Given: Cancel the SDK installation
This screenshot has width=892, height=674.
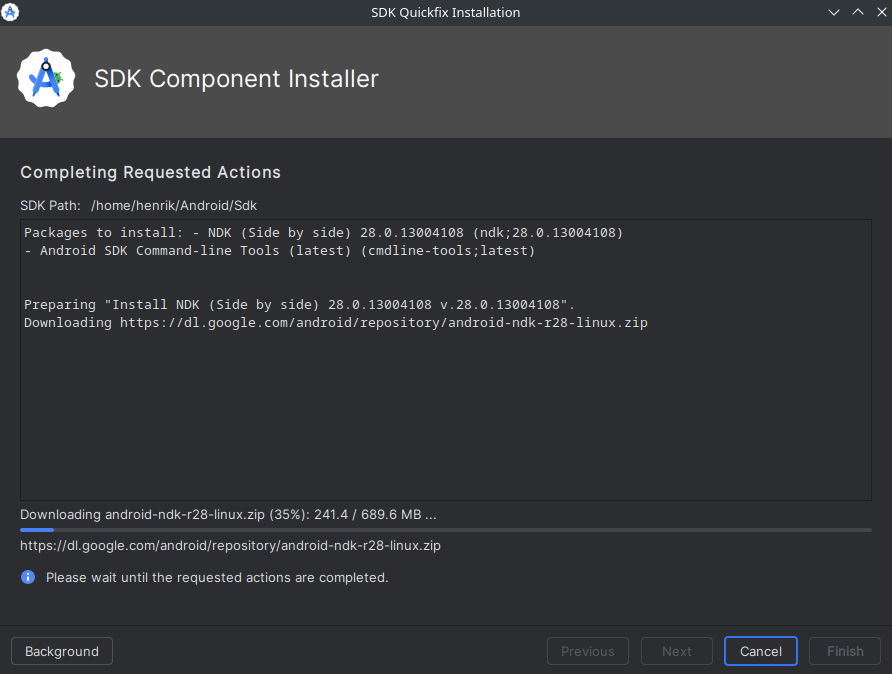Looking at the screenshot, I should 761,651.
